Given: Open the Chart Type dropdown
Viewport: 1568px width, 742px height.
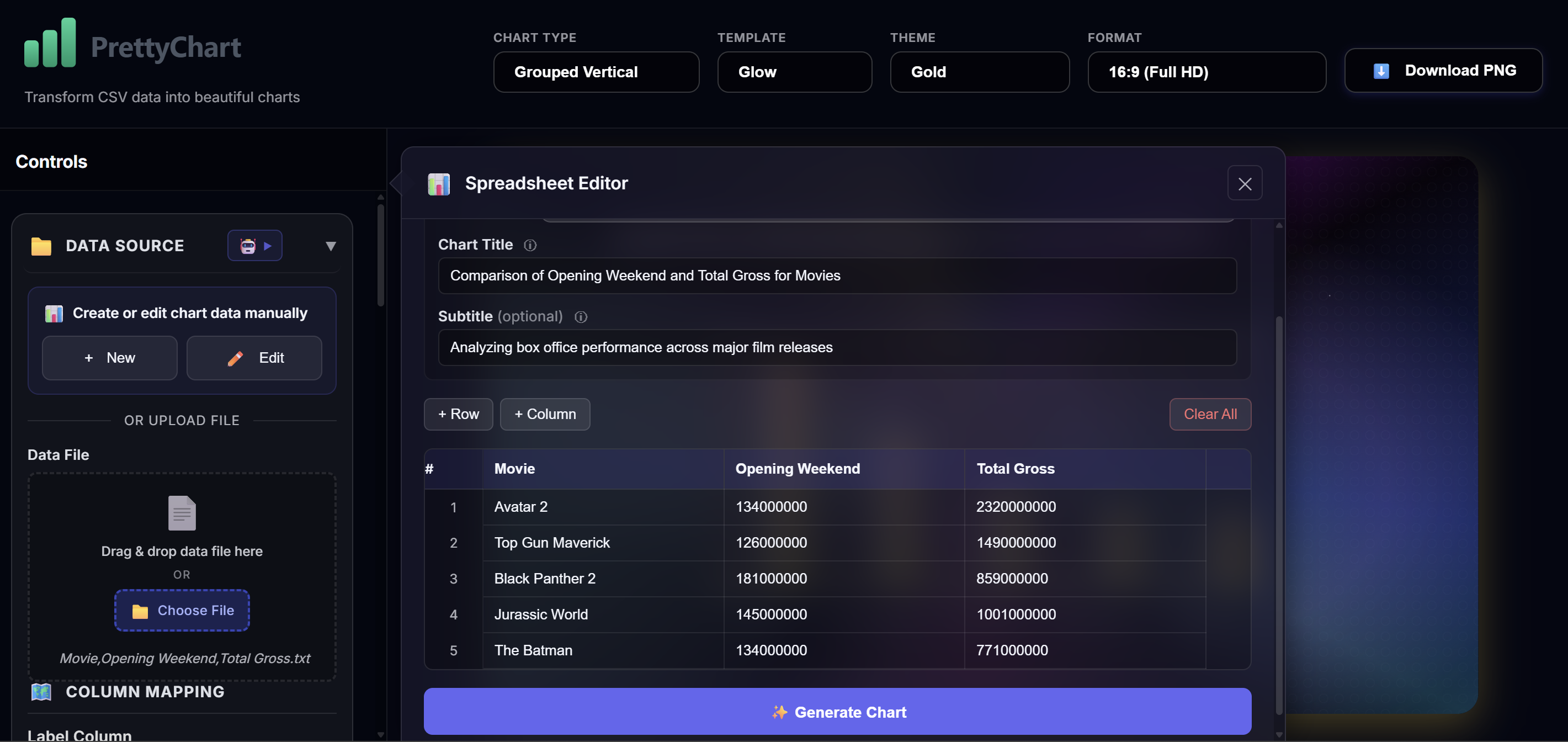Looking at the screenshot, I should tap(596, 72).
